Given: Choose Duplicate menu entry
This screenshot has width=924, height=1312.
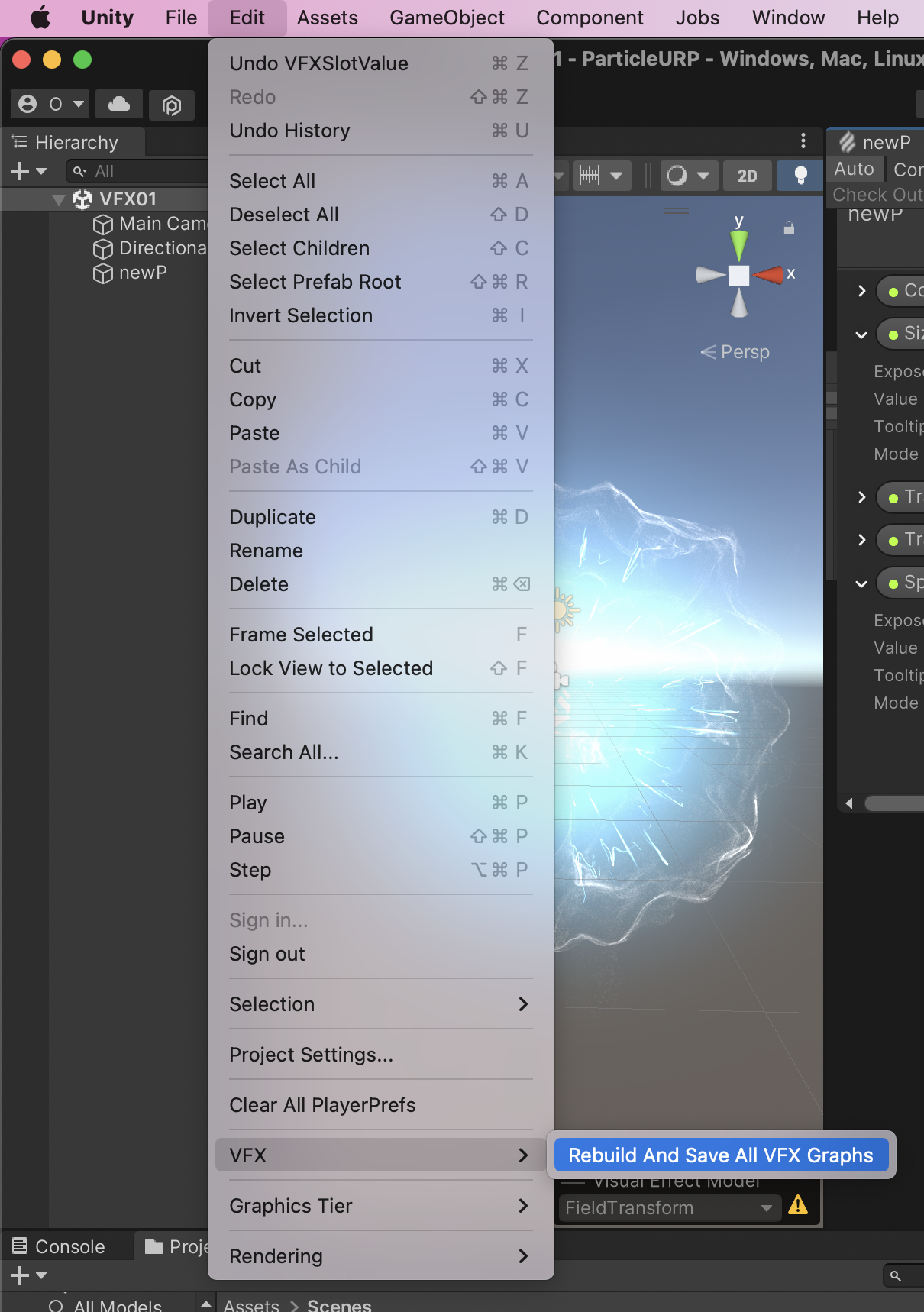Looking at the screenshot, I should tap(380, 517).
